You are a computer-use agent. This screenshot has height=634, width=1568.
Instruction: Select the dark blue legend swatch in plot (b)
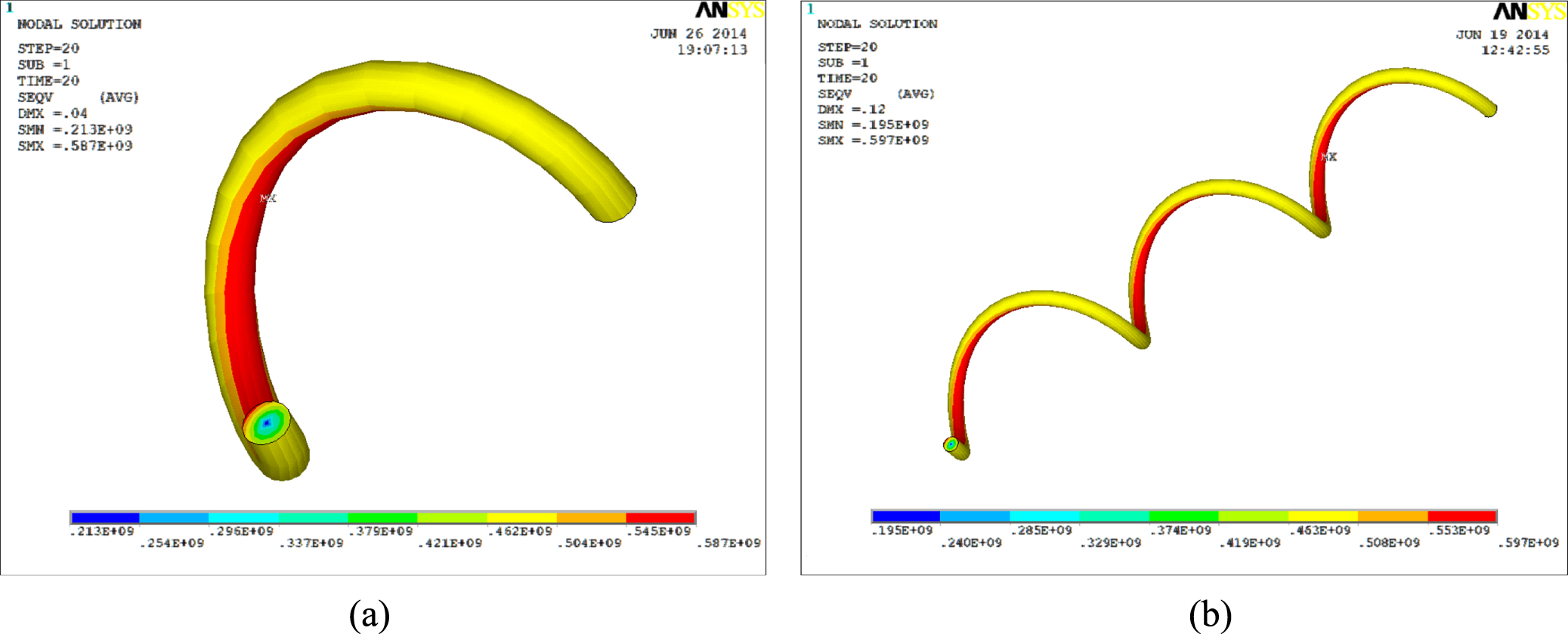pos(906,516)
